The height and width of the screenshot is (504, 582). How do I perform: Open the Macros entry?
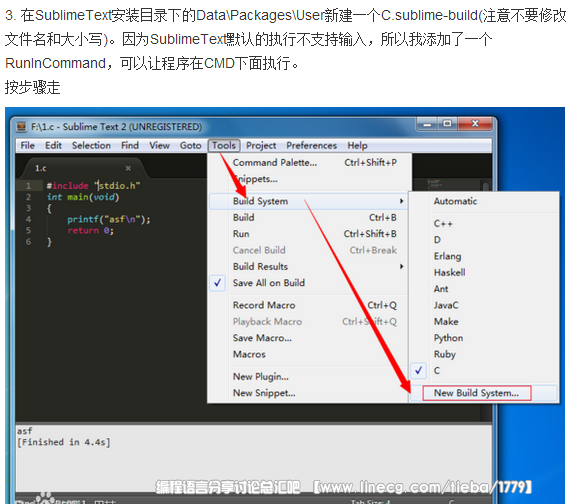pyautogui.click(x=309, y=354)
